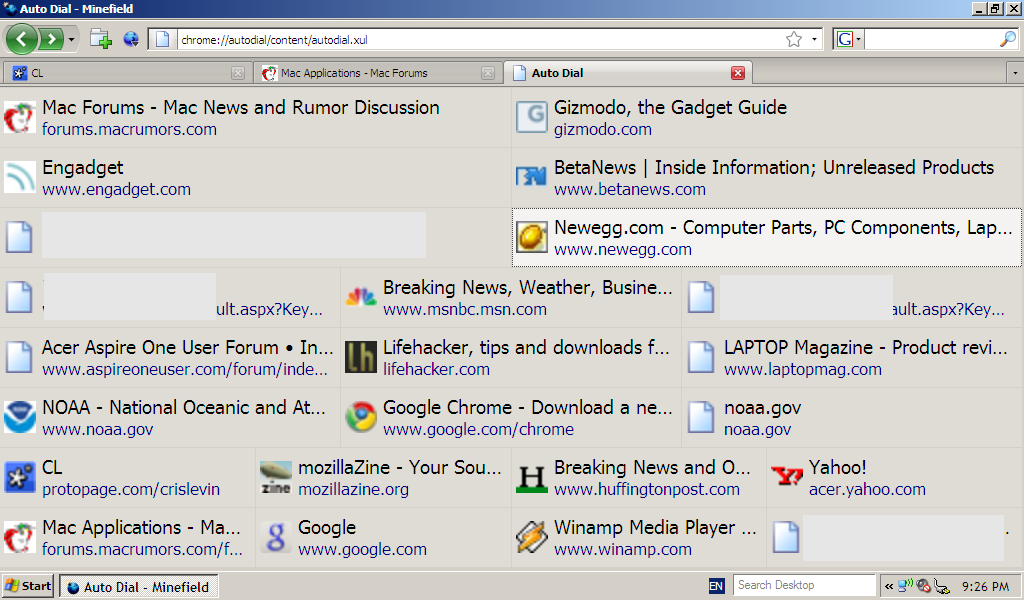Screen dimensions: 1024x600
Task: Focus the Search Desktop field
Action: (803, 586)
